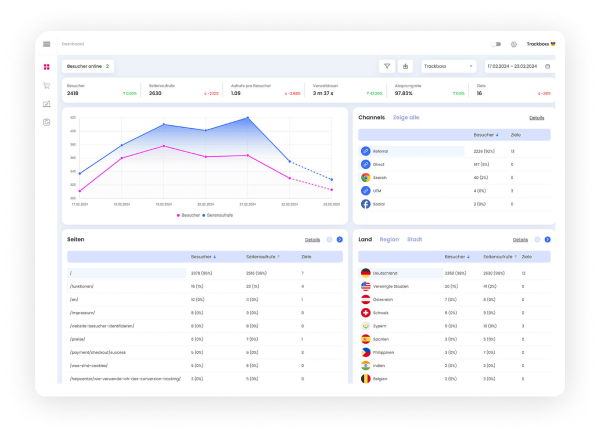Open the shopping cart sidebar section
The height and width of the screenshot is (436, 600).
[x=46, y=85]
